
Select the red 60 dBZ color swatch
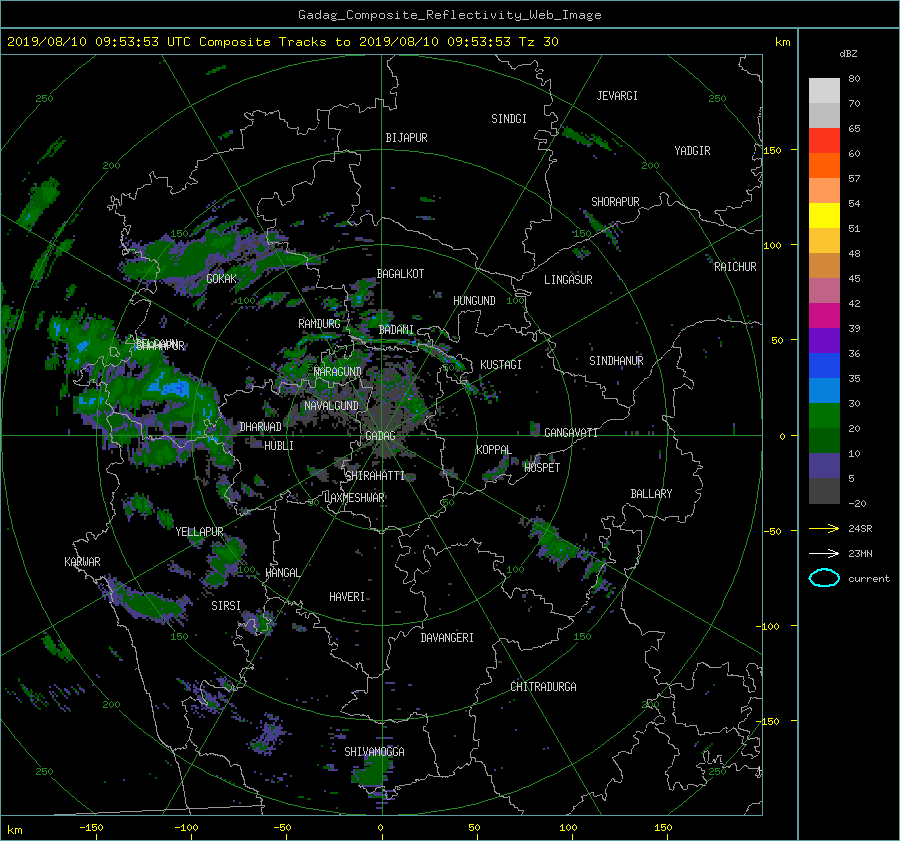point(824,141)
